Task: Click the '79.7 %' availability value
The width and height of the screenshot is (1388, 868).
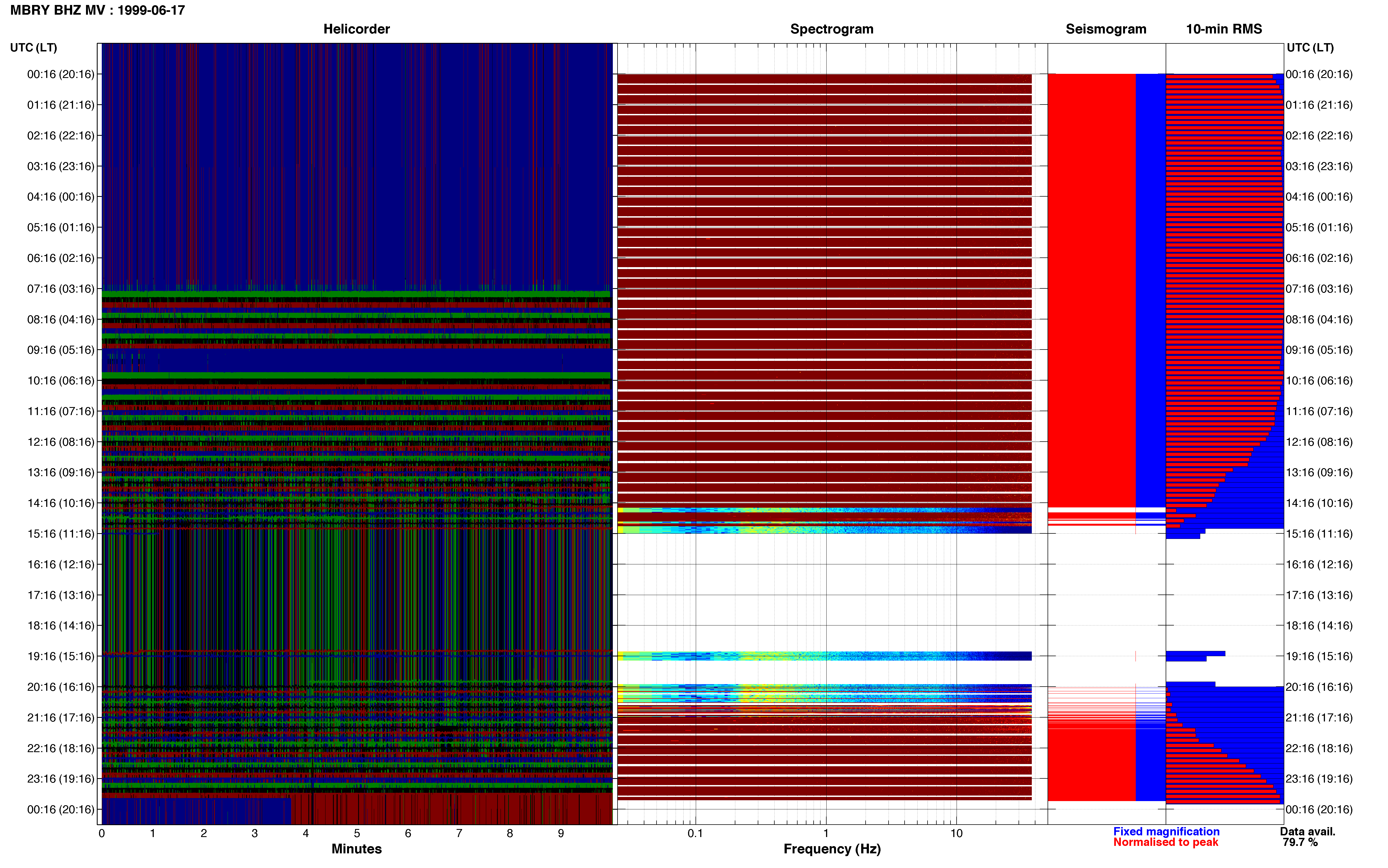Action: pyautogui.click(x=1300, y=843)
